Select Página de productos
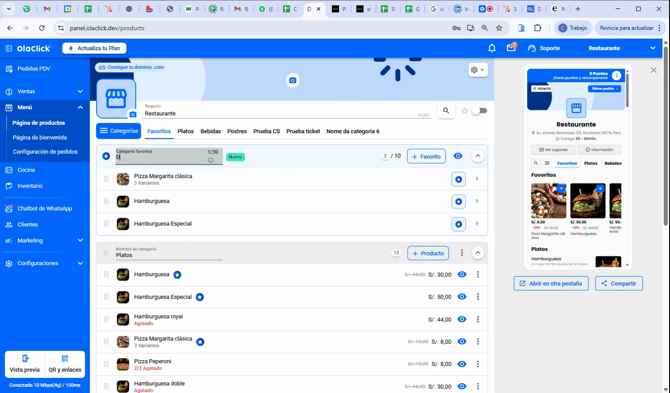The image size is (670, 393). pyautogui.click(x=39, y=123)
